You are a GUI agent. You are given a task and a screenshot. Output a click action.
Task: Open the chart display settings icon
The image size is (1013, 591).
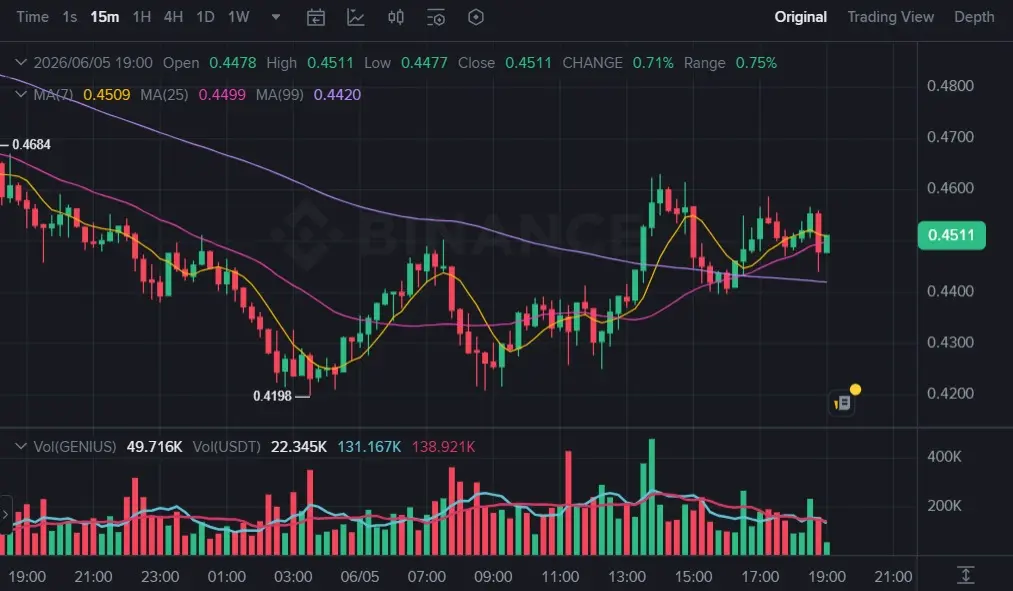(x=436, y=17)
